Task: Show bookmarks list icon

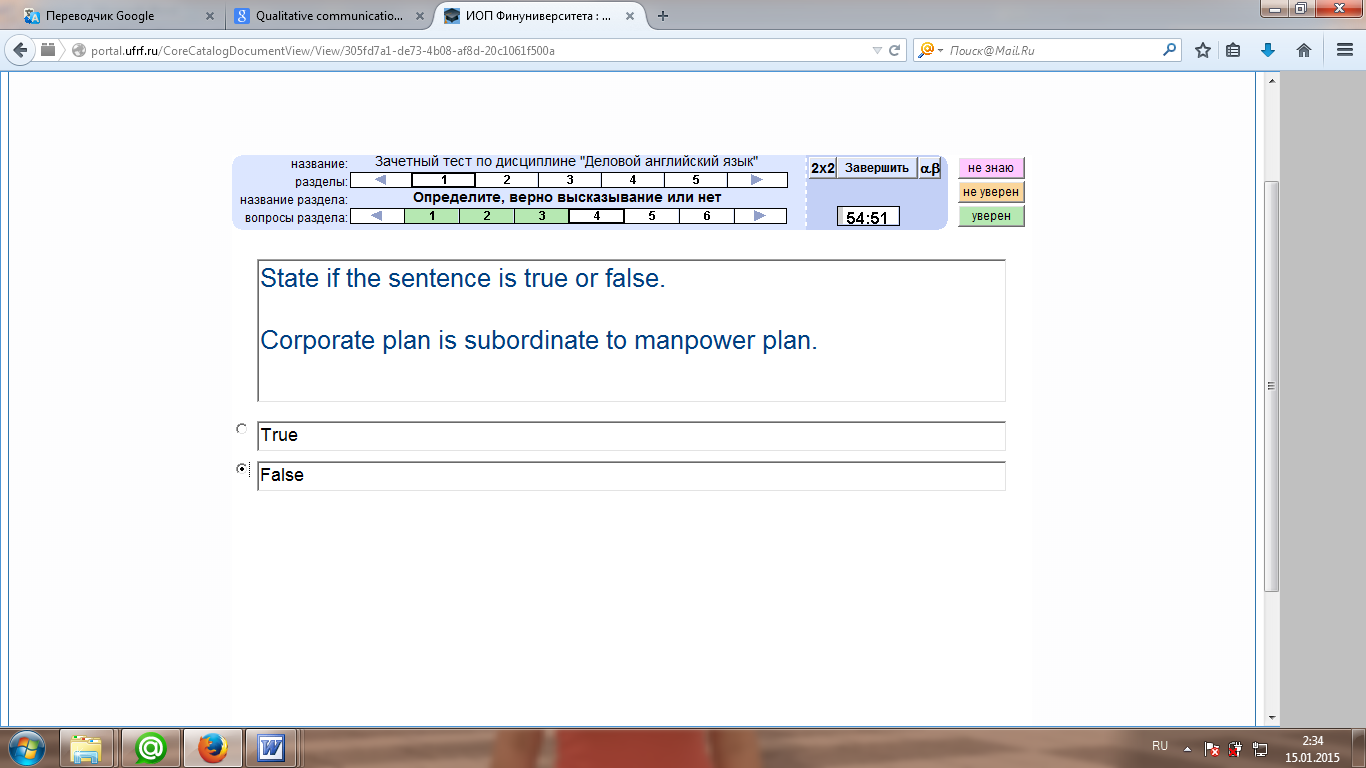Action: (x=1234, y=50)
